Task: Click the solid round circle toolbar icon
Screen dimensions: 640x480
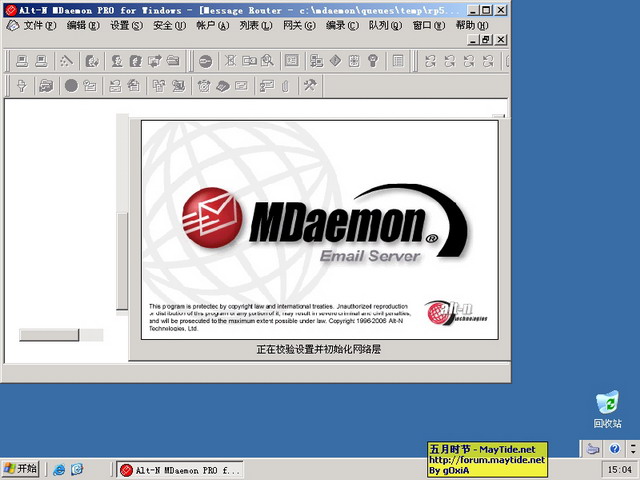Action: [x=71, y=86]
